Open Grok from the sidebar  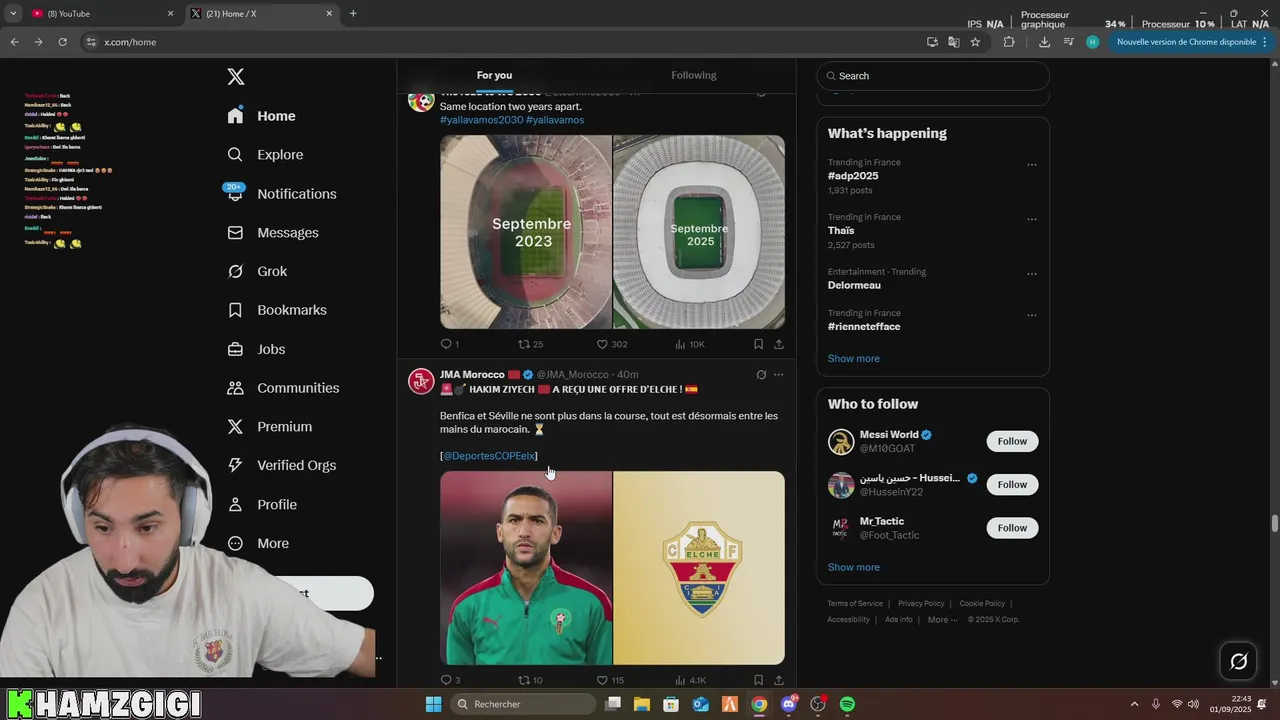257,272
